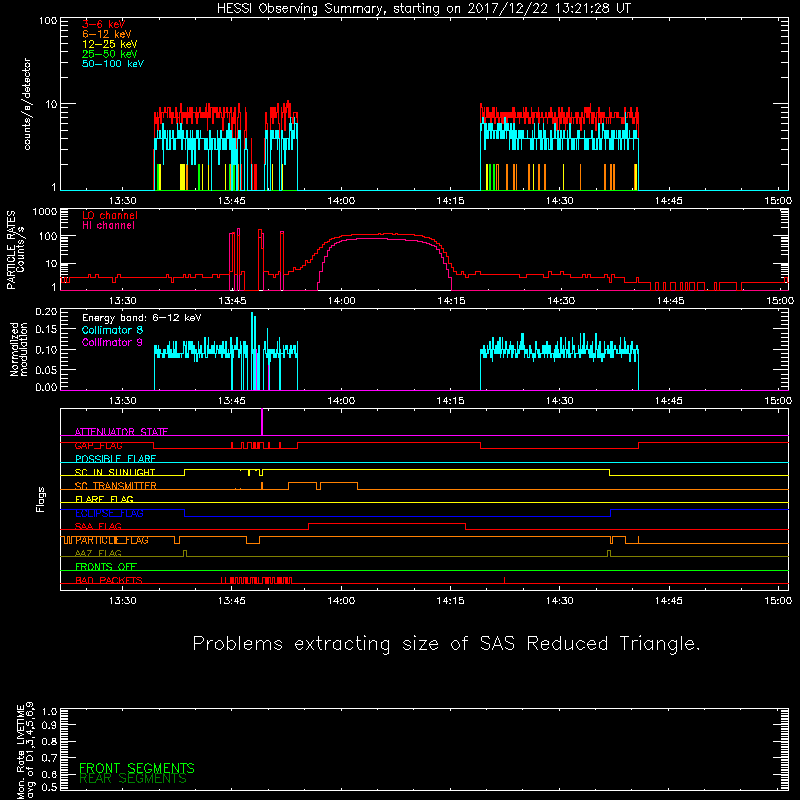Select the cyan 50-100 keV legend entry
Image resolution: width=800 pixels, height=800 pixels.
pyautogui.click(x=113, y=64)
